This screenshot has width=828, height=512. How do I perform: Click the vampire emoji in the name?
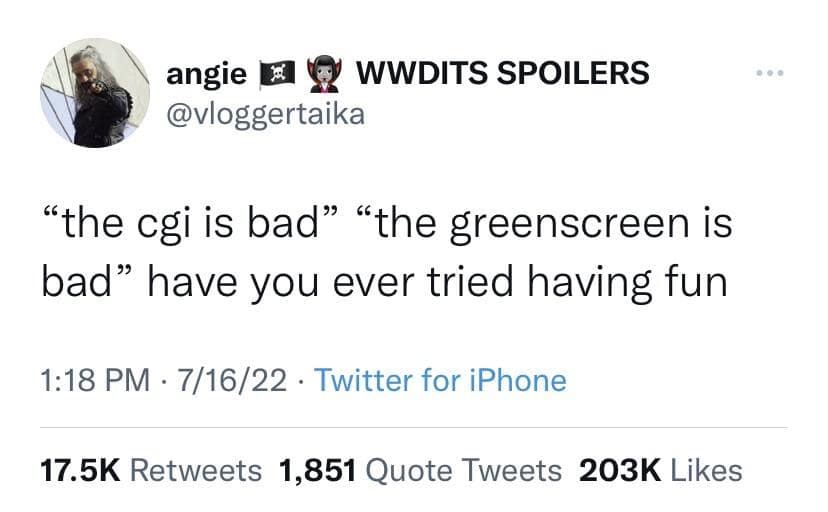(x=325, y=74)
